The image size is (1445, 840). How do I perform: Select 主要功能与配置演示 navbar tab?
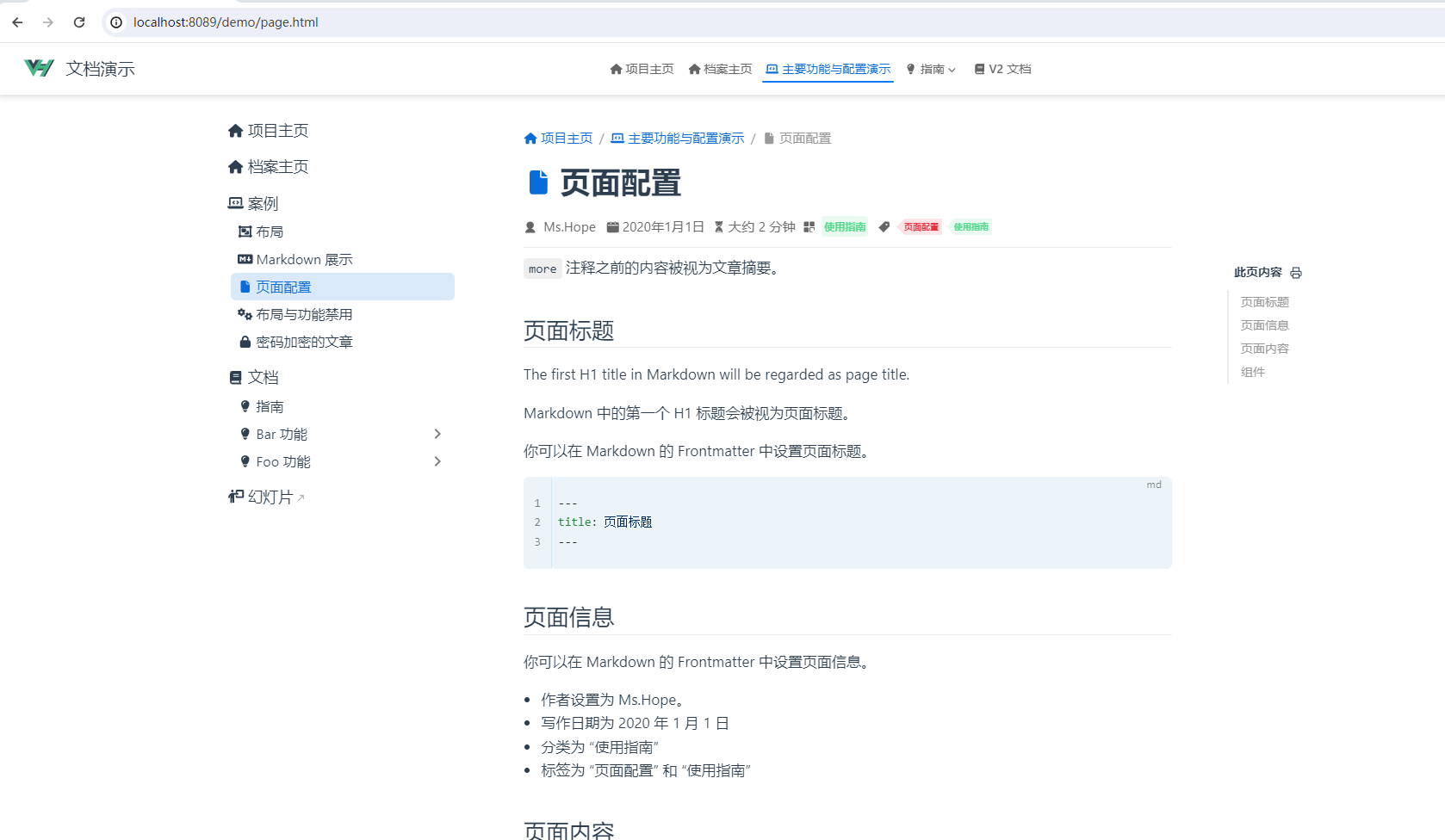[x=828, y=69]
